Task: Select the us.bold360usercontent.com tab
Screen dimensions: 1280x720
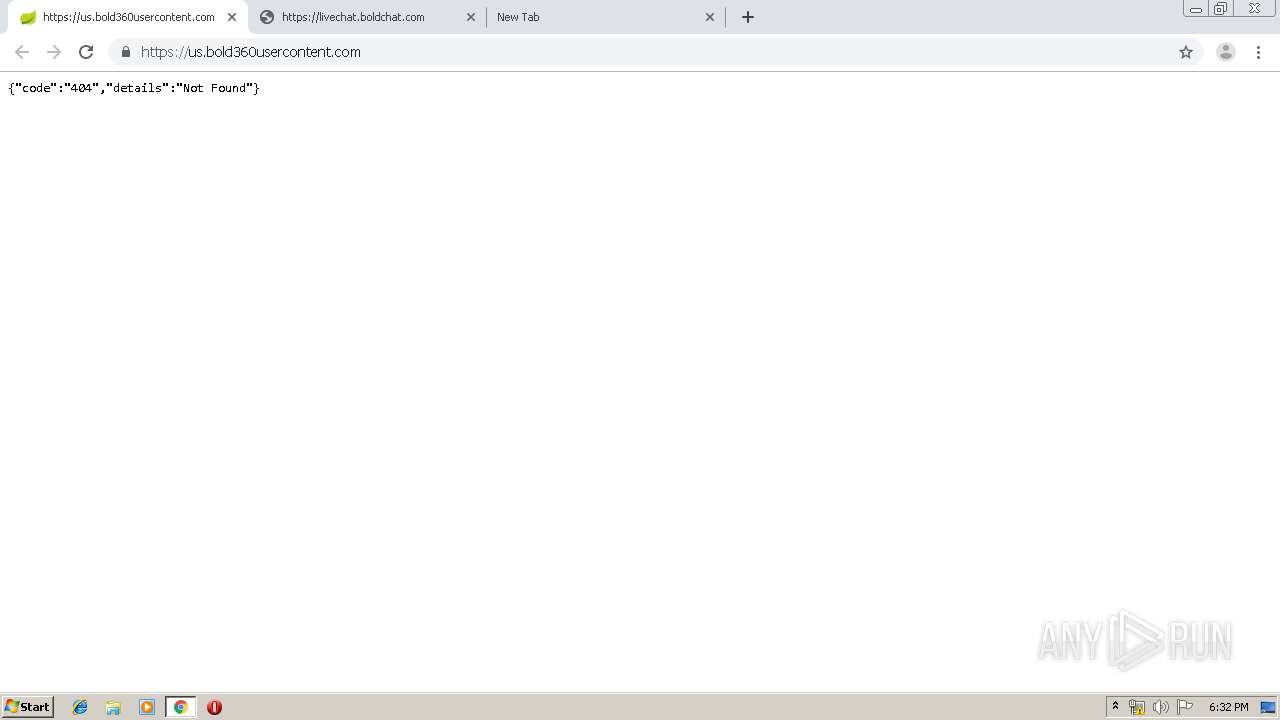Action: pyautogui.click(x=128, y=17)
